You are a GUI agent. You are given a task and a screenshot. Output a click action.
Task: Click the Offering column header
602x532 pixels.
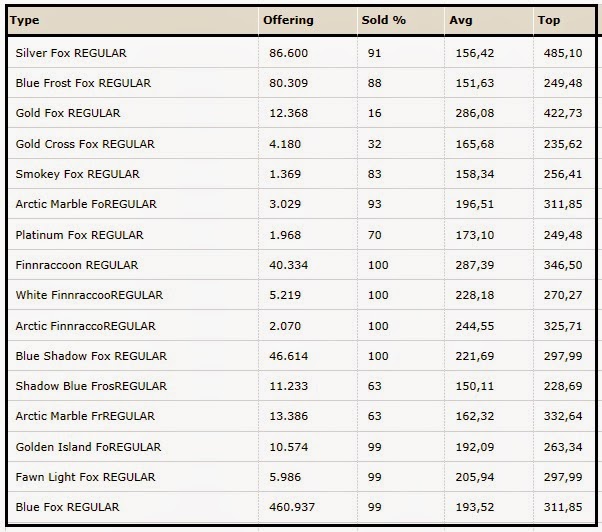click(x=288, y=20)
